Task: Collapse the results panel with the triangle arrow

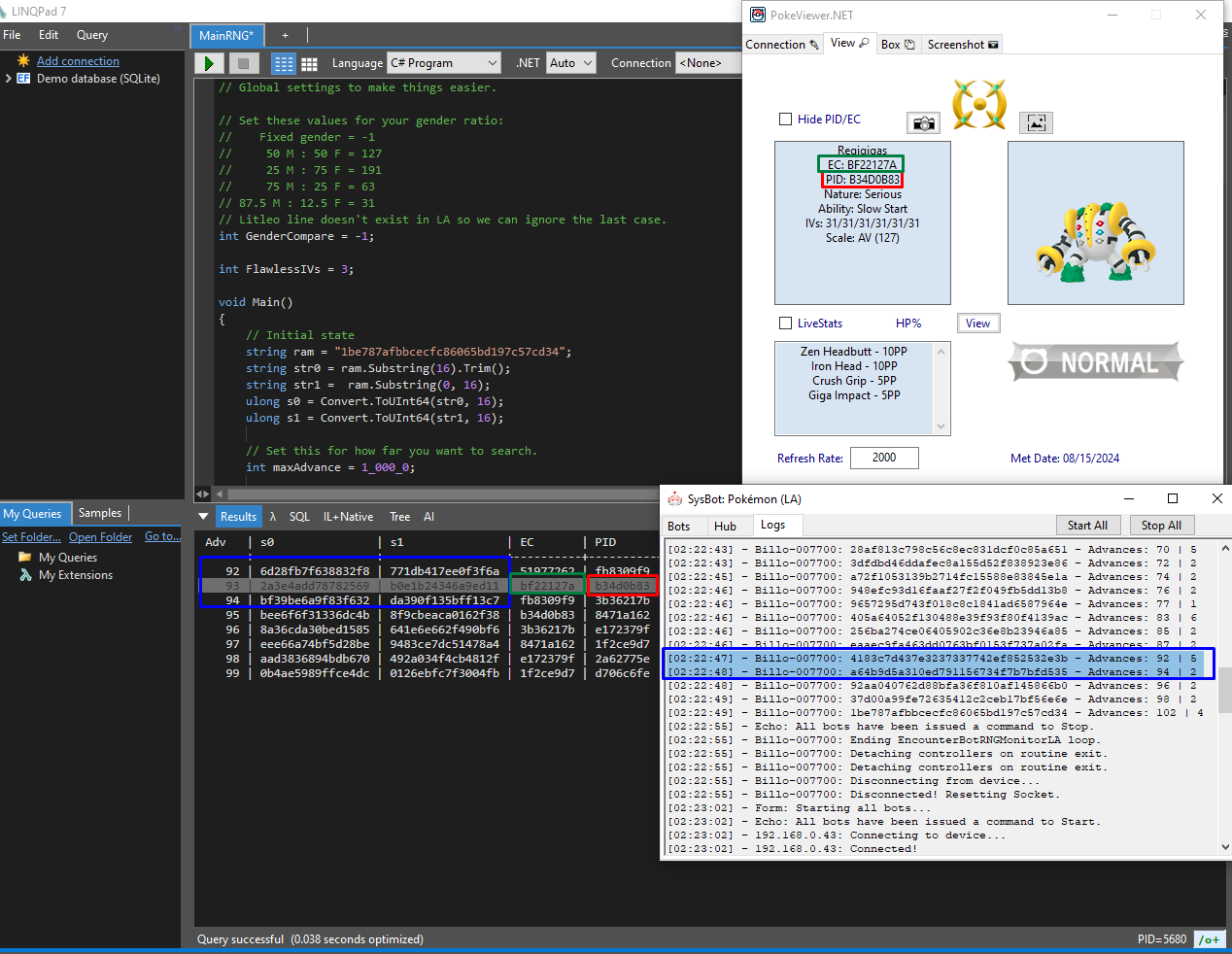Action: [203, 517]
